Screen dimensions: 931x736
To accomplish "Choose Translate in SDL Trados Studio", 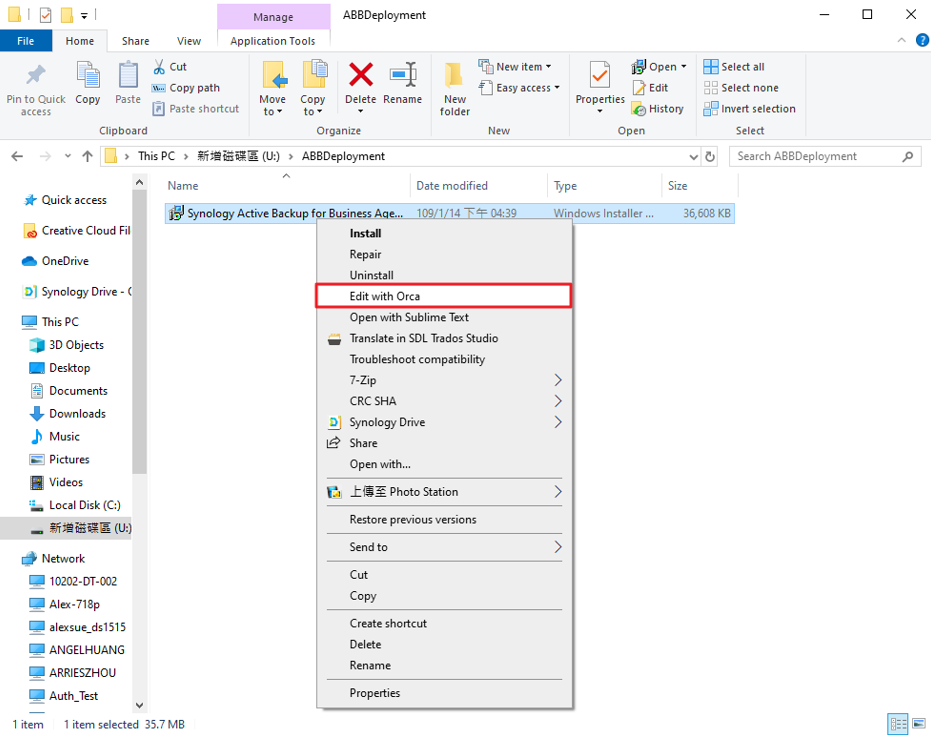I will 444,338.
